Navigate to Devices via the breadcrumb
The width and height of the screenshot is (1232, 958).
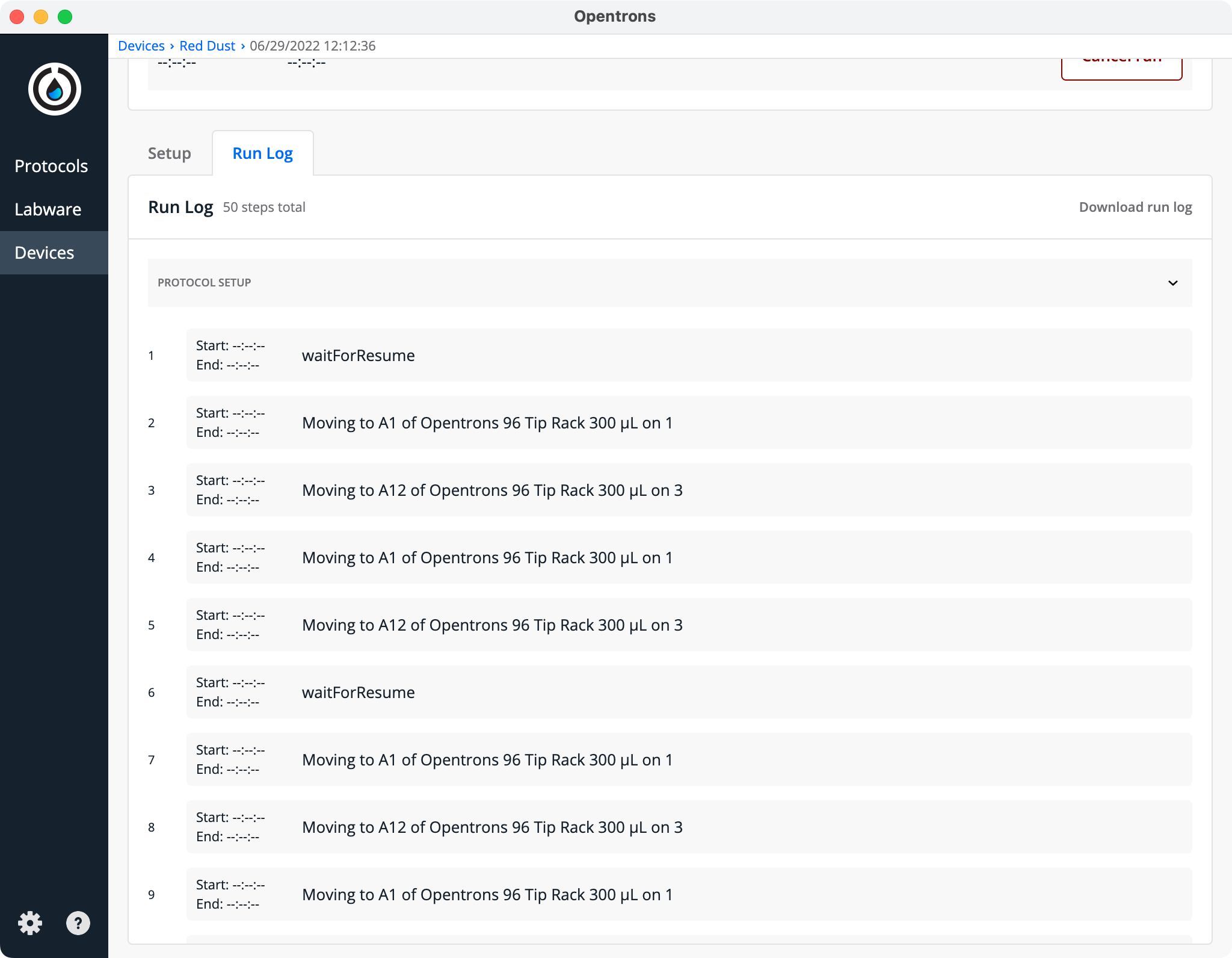coord(142,46)
